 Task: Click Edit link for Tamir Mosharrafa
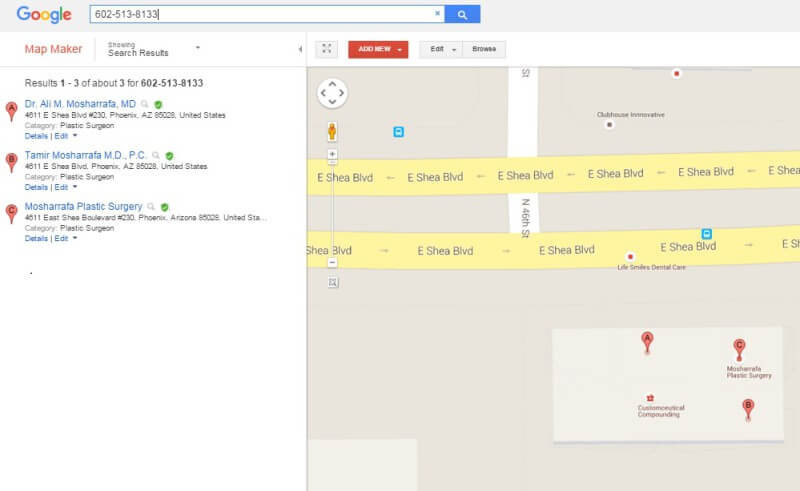(61, 187)
